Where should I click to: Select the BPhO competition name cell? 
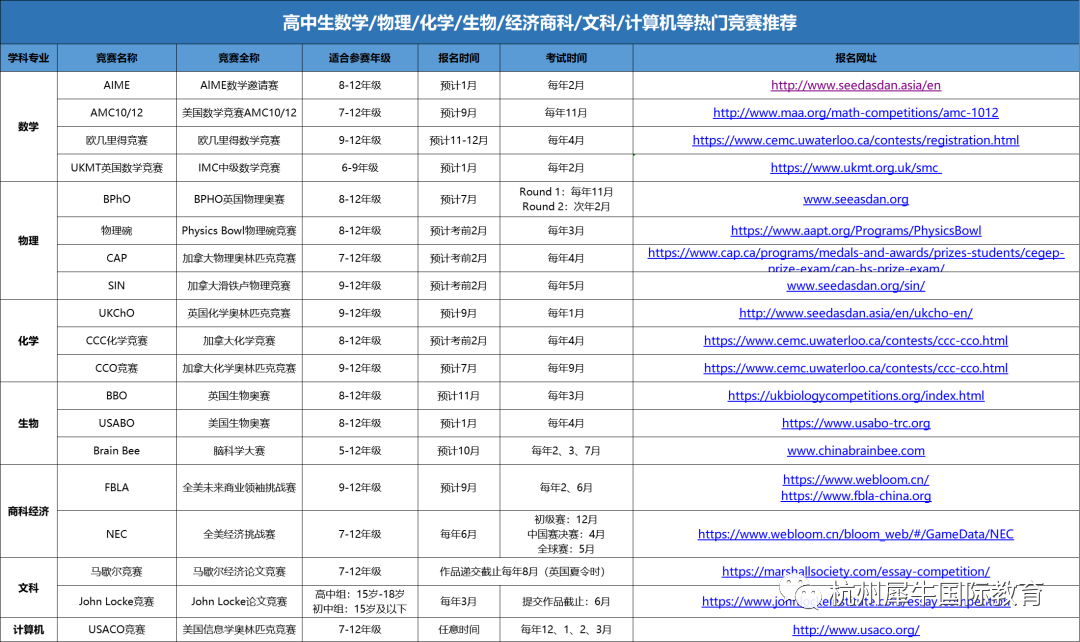click(x=116, y=199)
